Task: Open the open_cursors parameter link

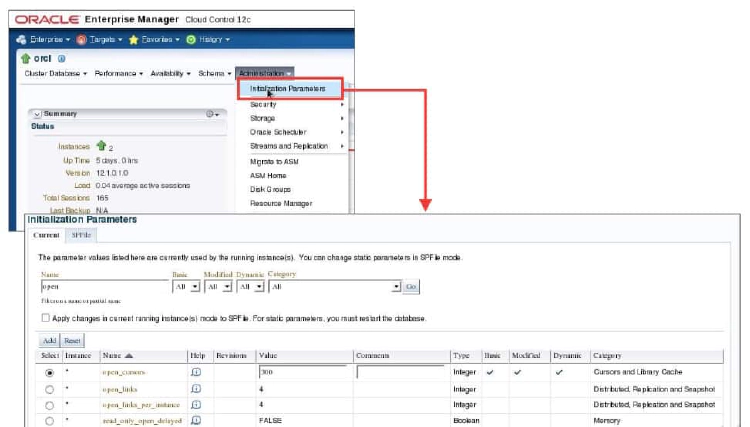Action: [x=123, y=372]
